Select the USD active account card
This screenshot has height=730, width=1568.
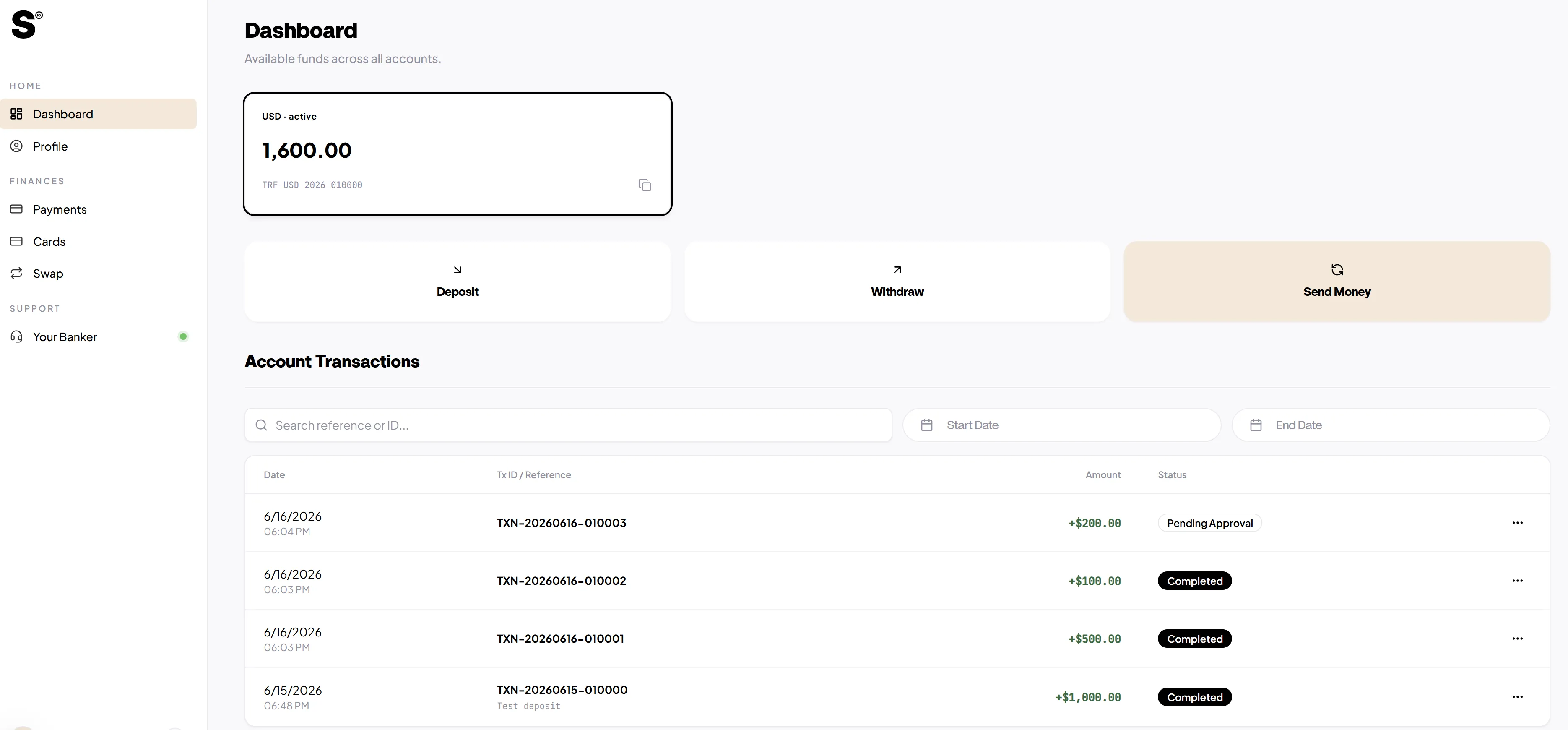(458, 154)
